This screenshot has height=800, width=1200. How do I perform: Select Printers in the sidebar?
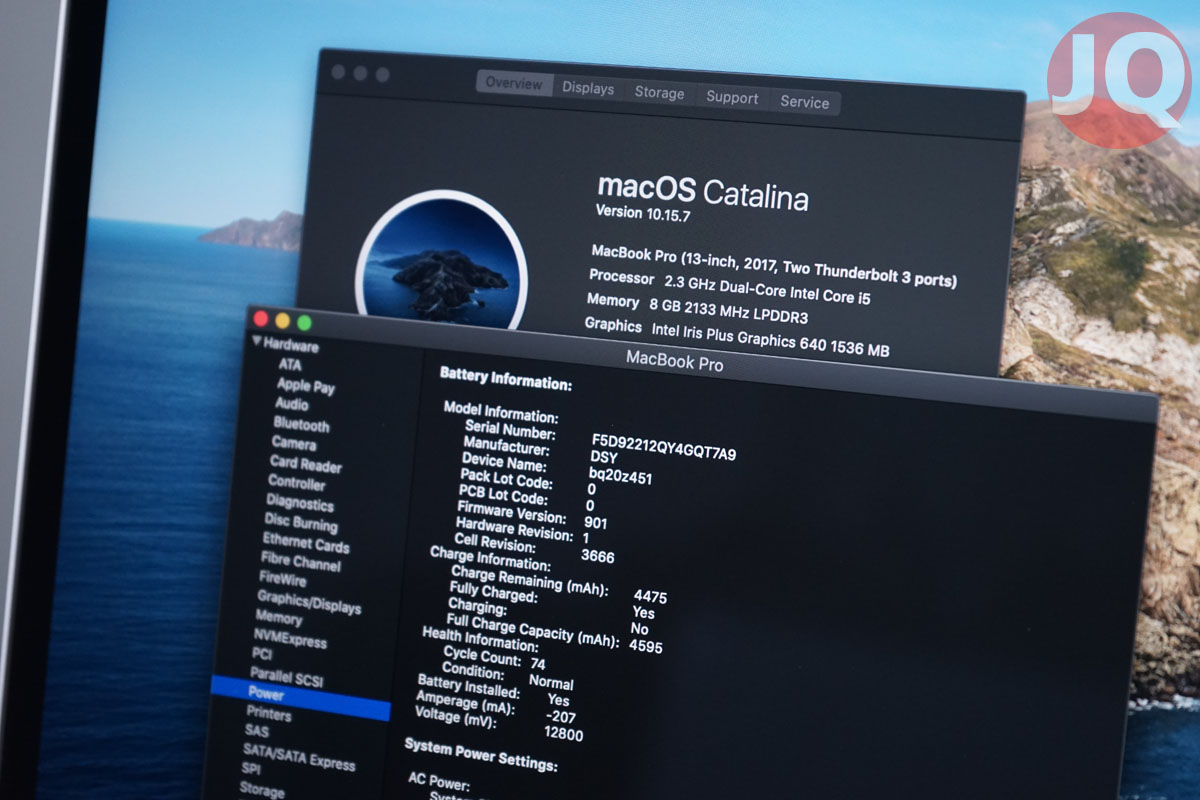click(269, 714)
